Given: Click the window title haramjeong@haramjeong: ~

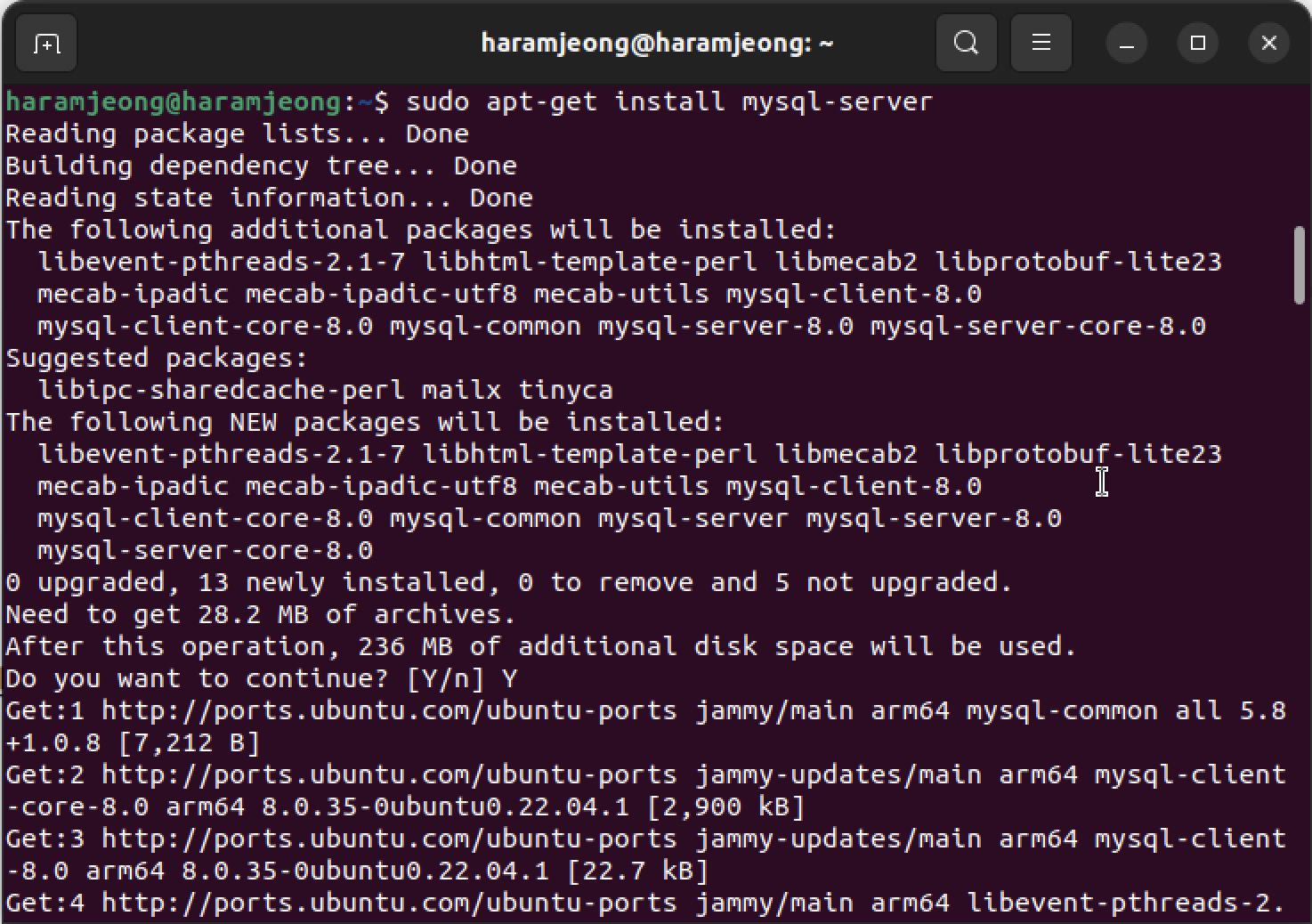Looking at the screenshot, I should [x=657, y=43].
